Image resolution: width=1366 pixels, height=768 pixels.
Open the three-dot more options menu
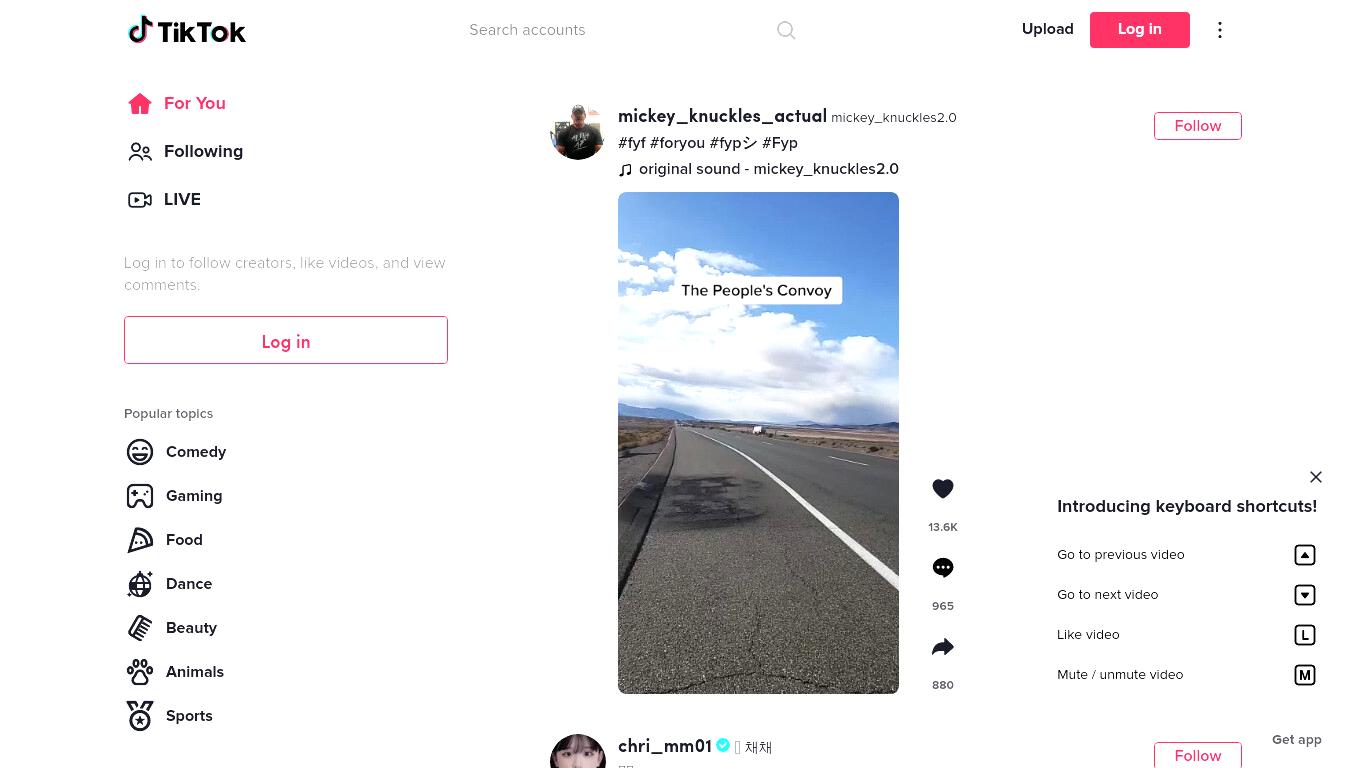1220,30
